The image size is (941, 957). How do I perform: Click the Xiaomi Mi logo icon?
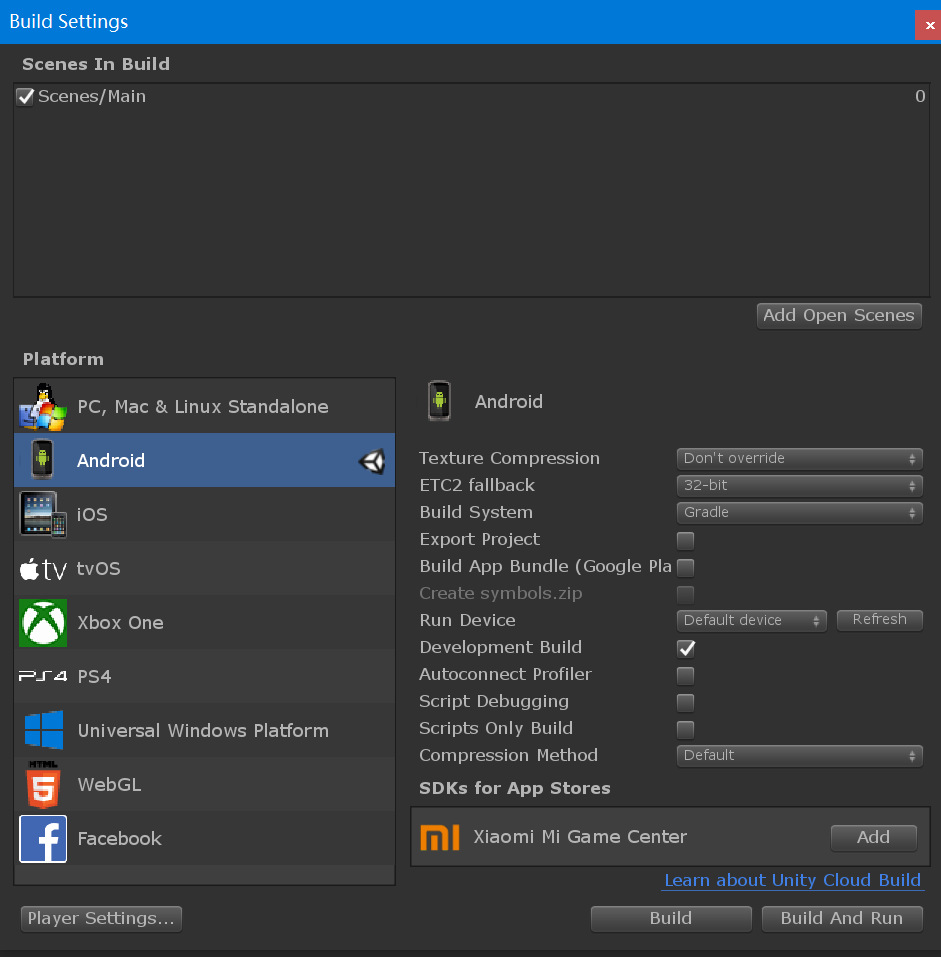439,837
